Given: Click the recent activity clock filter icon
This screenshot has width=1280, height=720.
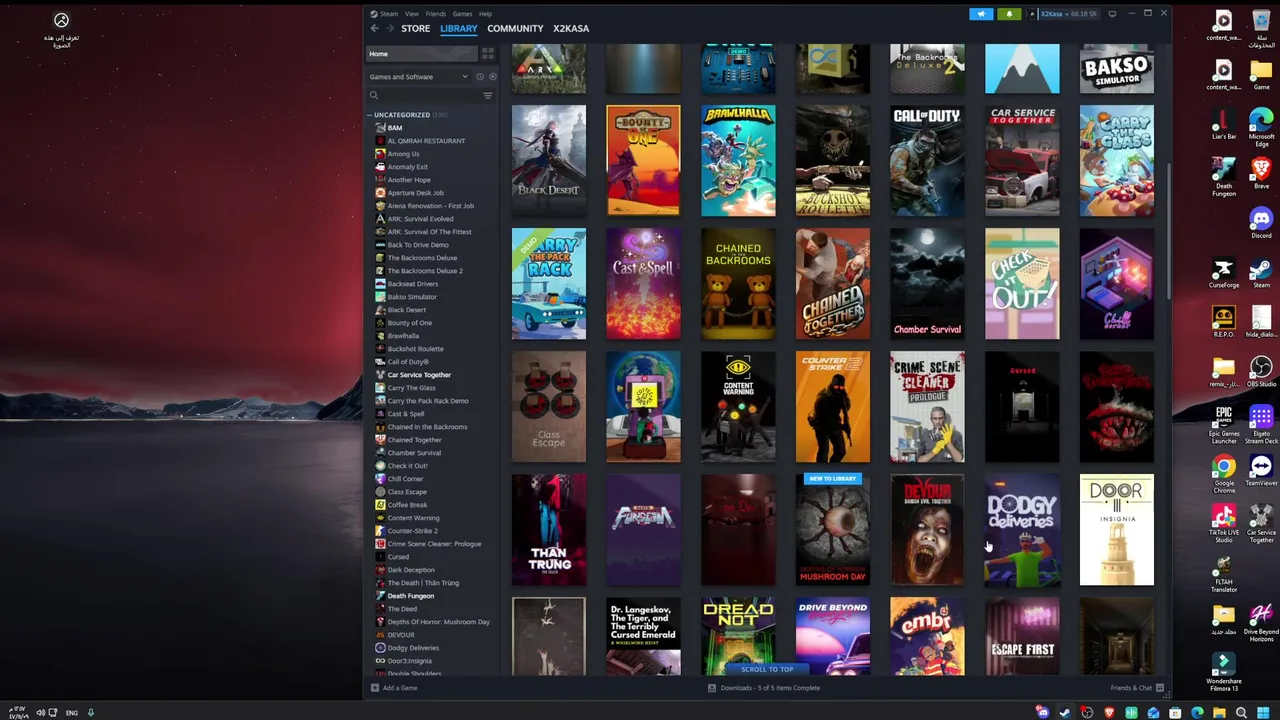Looking at the screenshot, I should [480, 77].
